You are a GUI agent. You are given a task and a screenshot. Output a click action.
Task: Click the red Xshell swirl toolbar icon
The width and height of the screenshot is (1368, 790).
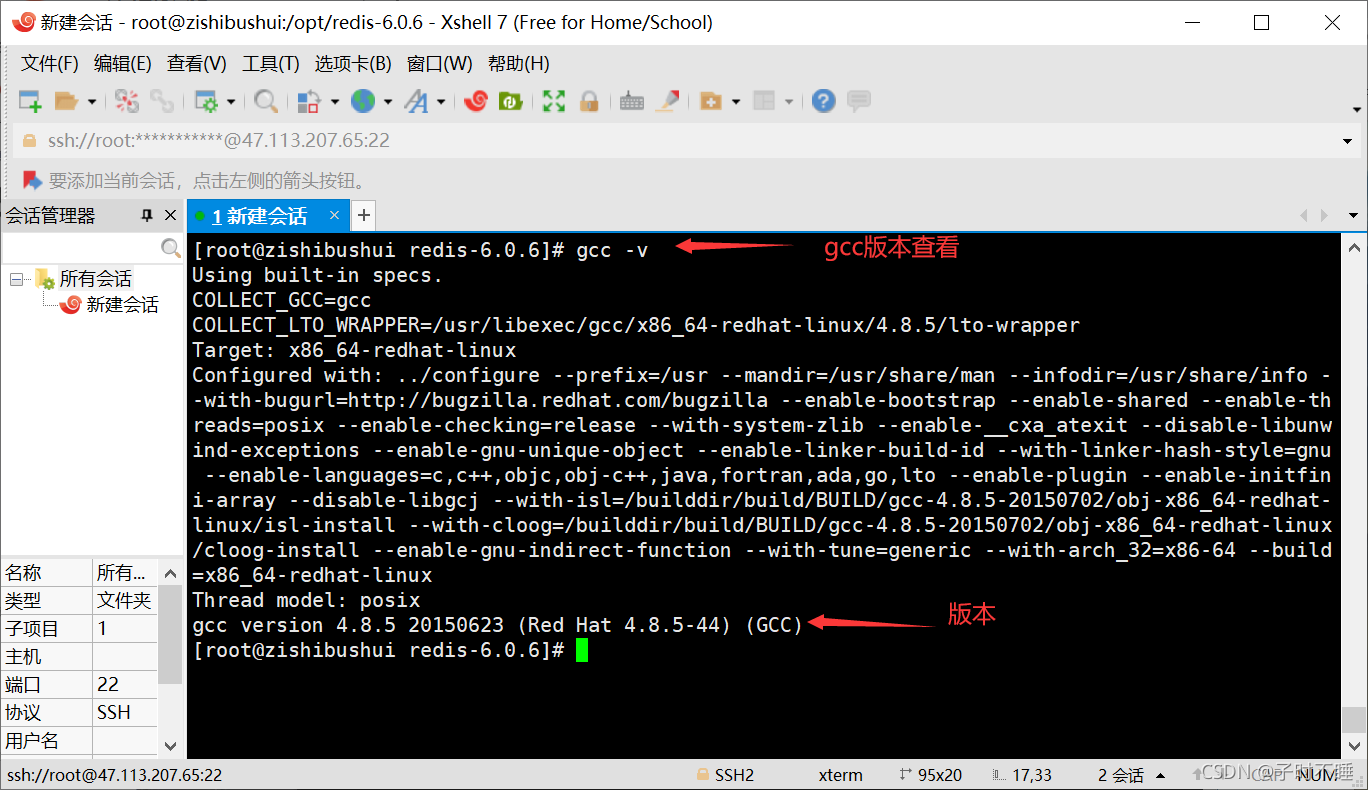pos(476,101)
